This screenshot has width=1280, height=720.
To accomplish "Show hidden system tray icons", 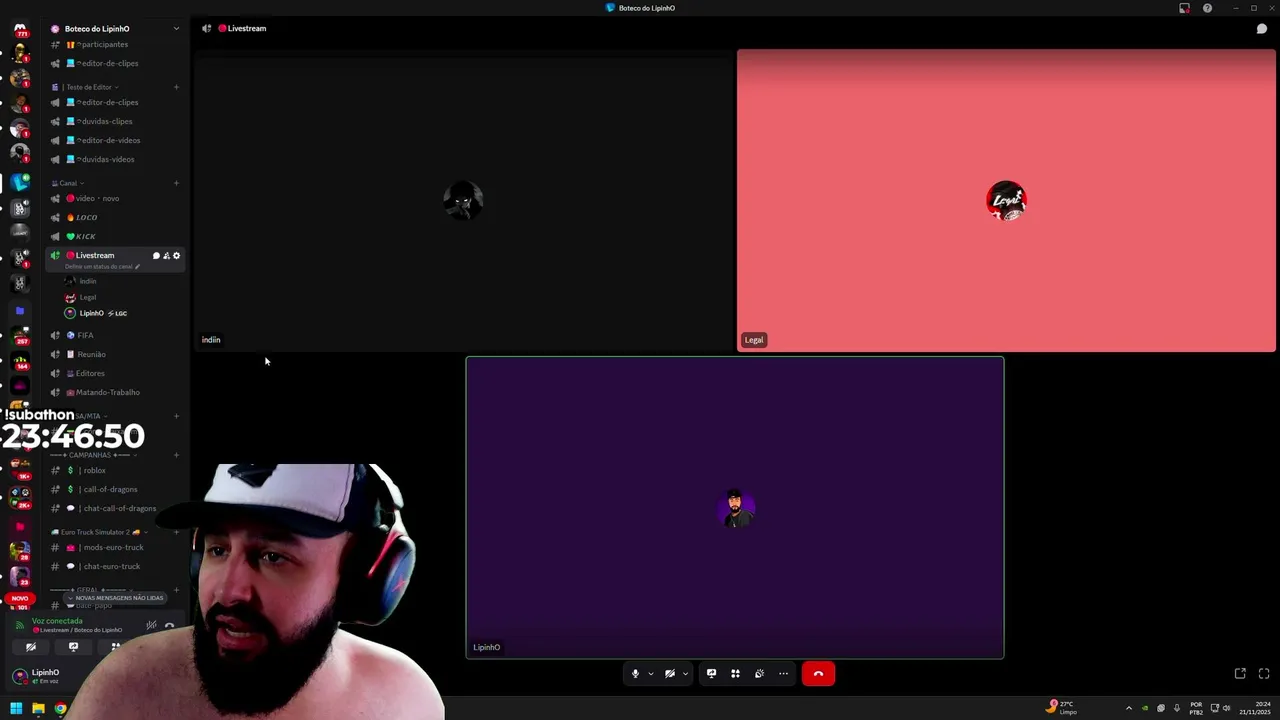I will click(x=1129, y=708).
